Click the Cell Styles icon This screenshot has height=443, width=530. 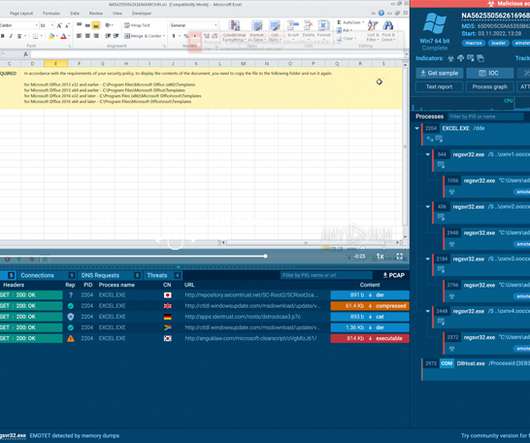click(275, 26)
